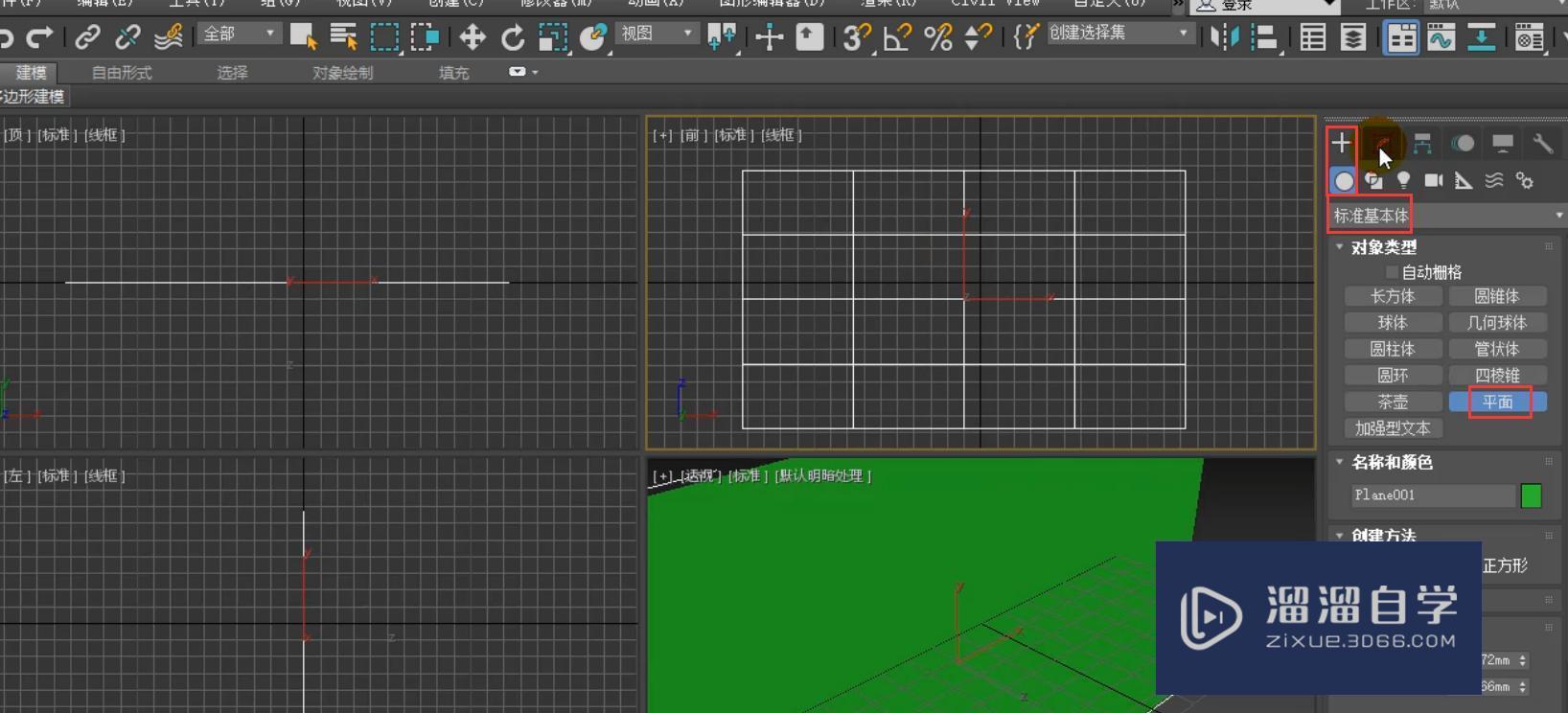Select the Shapes category icon

(1373, 180)
